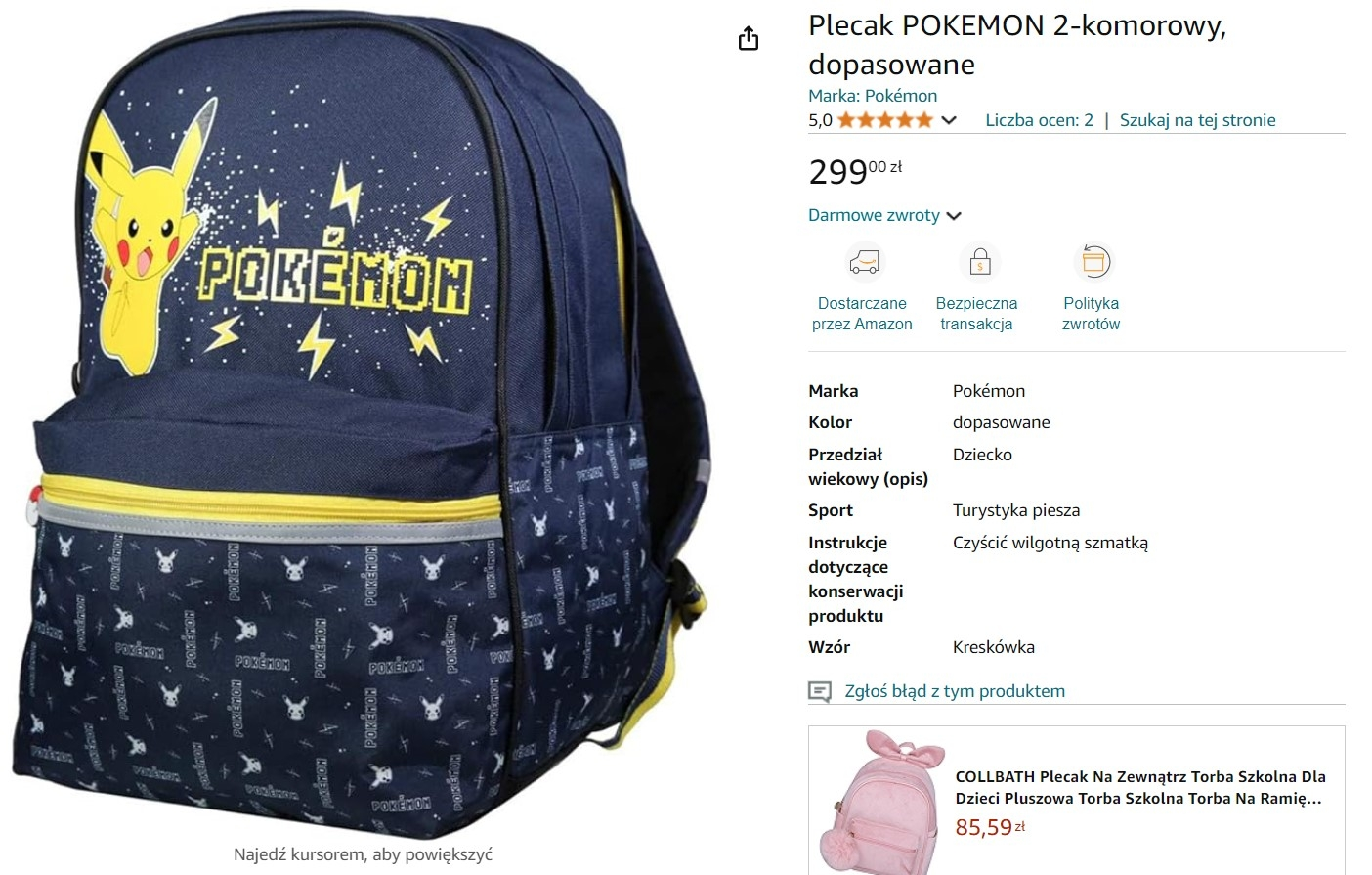Click 'Zgłoś błąd z tym produktem' link
The image size is (1372, 875).
(955, 691)
